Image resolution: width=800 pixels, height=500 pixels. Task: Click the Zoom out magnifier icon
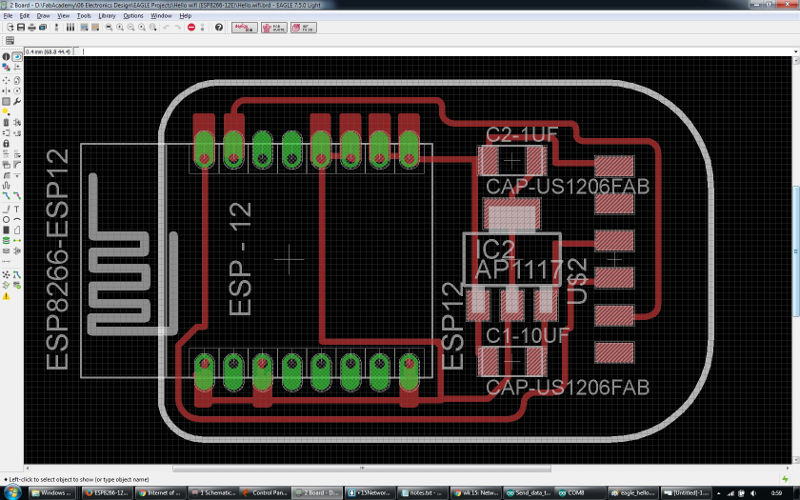point(131,27)
